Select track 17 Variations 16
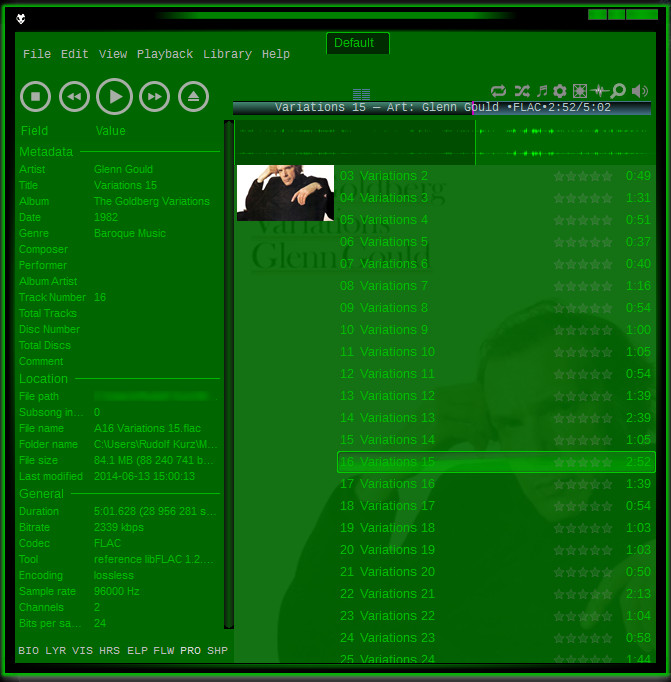This screenshot has height=682, width=671. [x=496, y=484]
